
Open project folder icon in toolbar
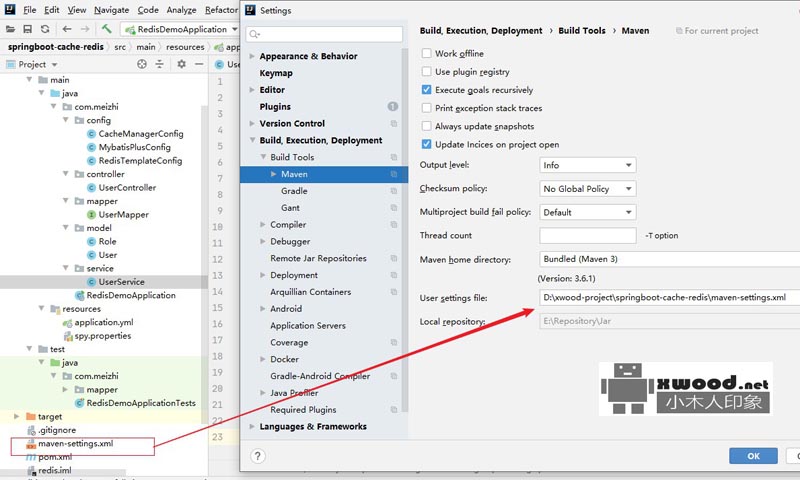tap(10, 29)
